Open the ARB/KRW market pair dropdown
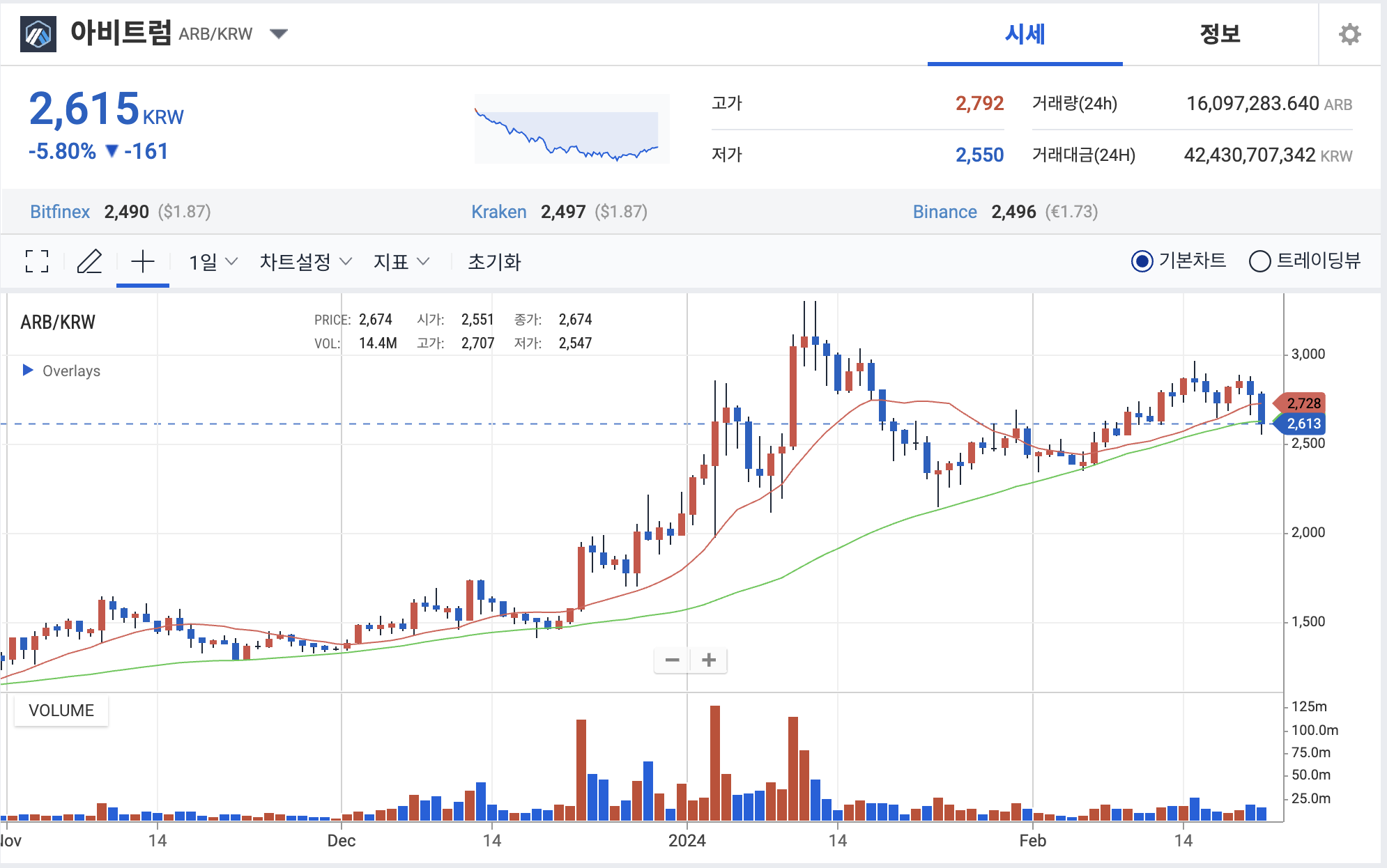This screenshot has height=868, width=1387. (279, 33)
